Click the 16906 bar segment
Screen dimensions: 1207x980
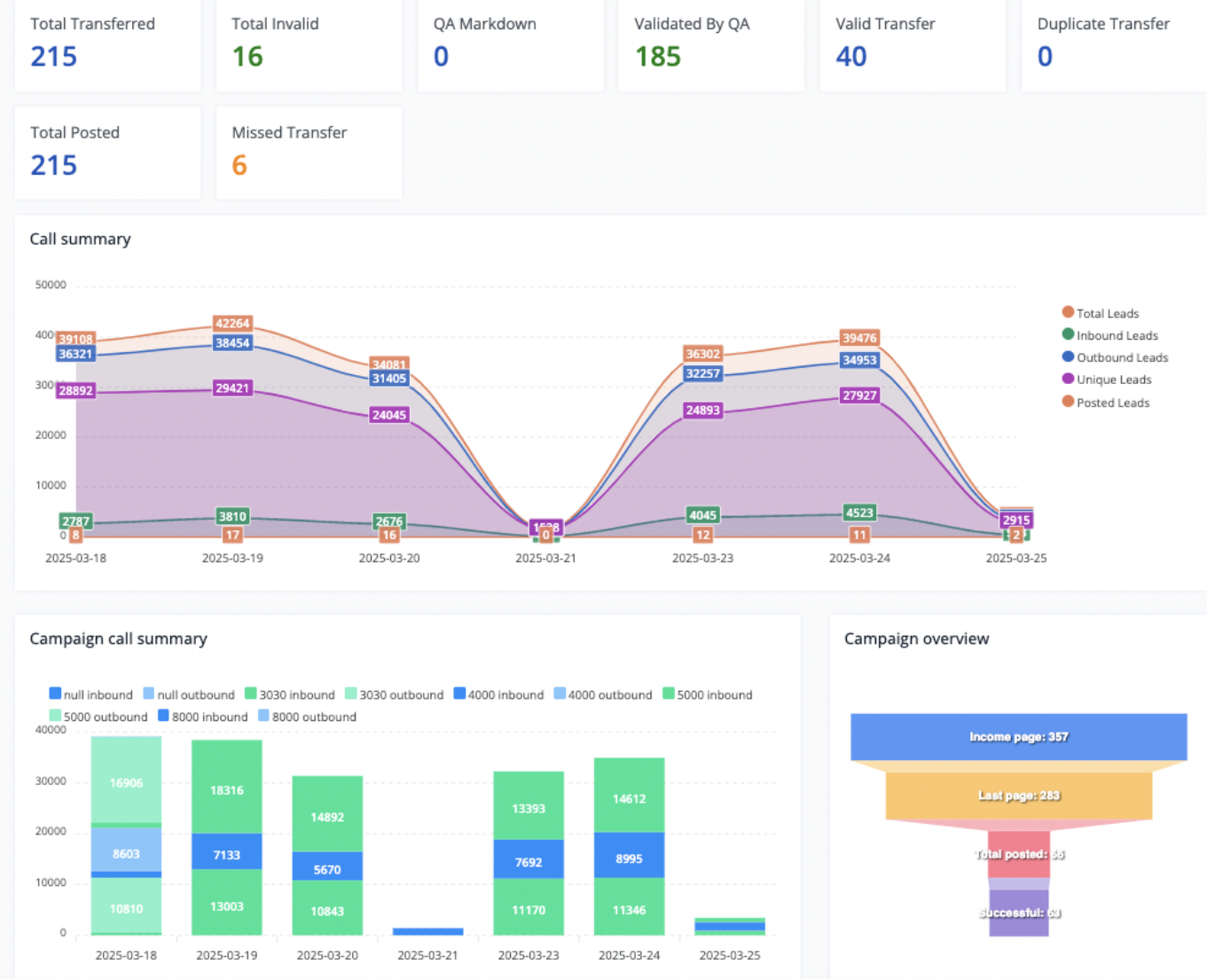point(126,780)
